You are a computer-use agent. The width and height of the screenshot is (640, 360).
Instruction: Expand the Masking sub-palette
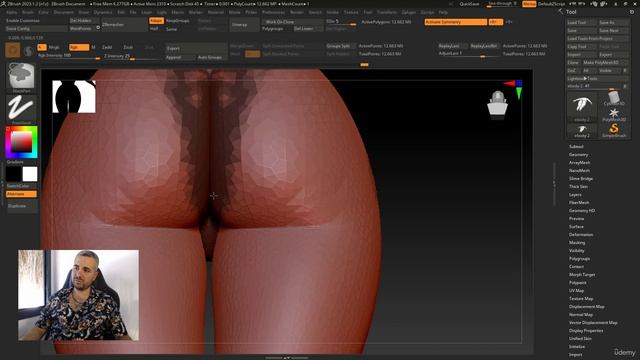577,242
